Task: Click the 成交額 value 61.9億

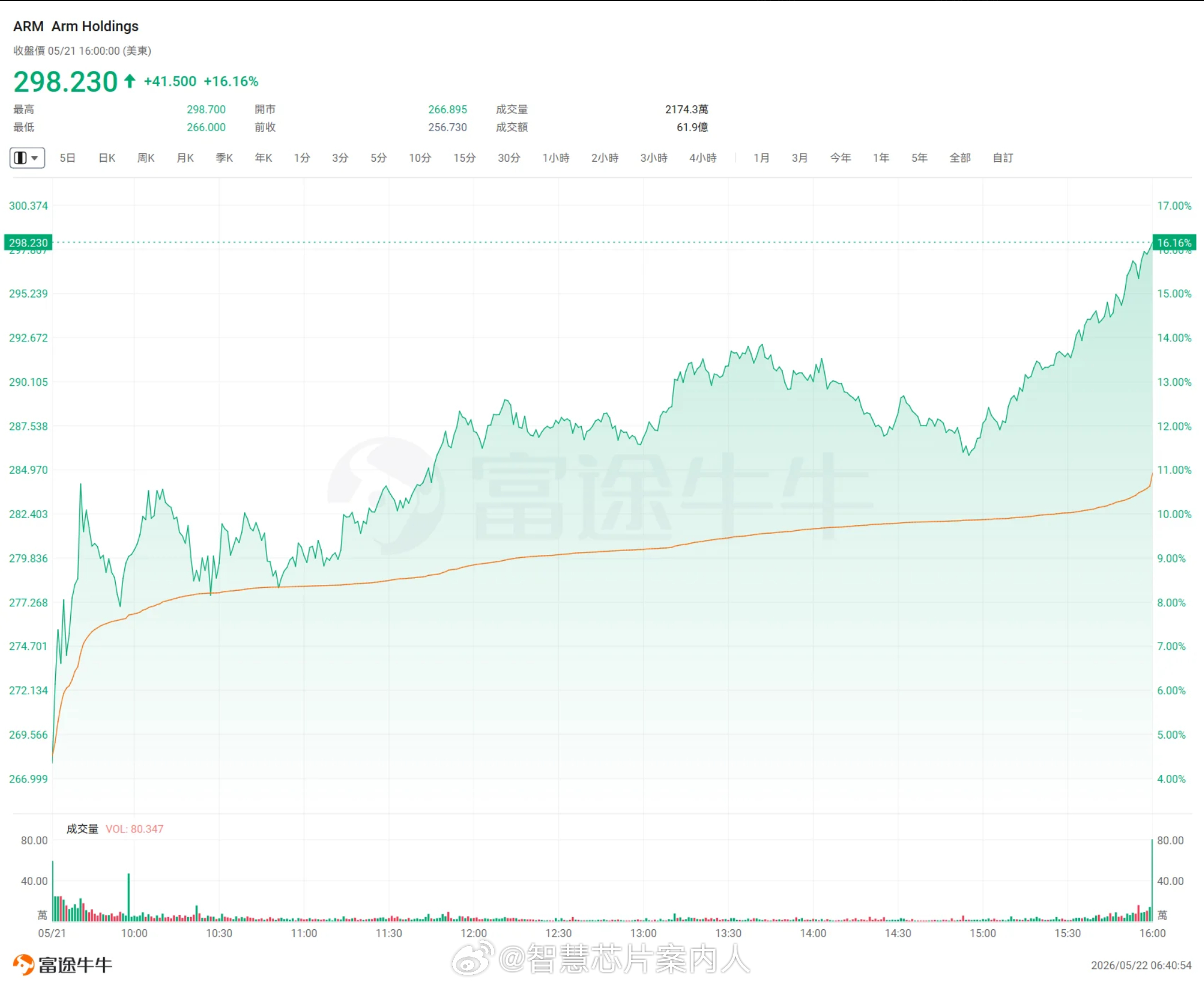Action: click(x=692, y=127)
